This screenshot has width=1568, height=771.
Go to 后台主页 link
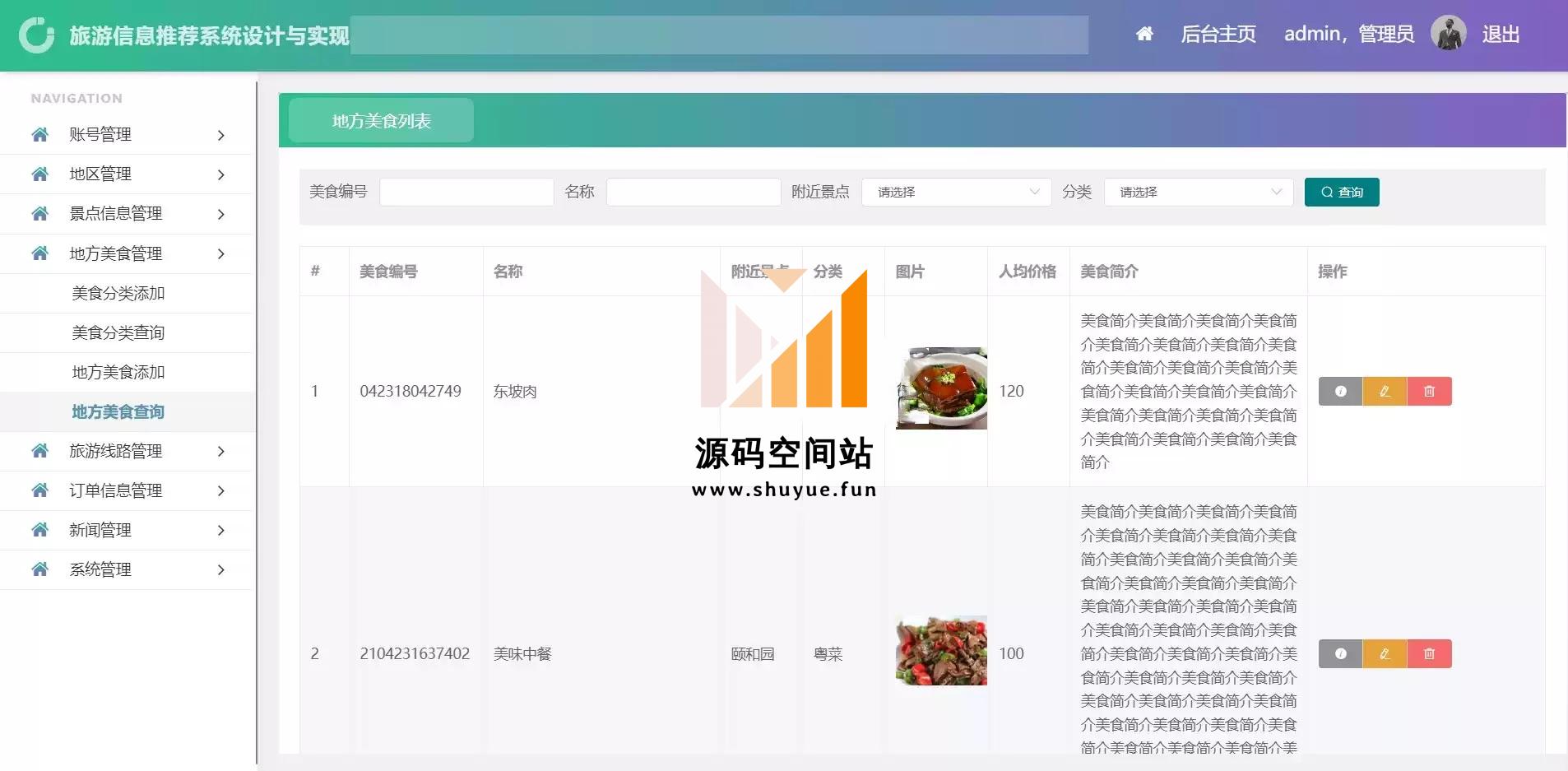(x=1218, y=34)
